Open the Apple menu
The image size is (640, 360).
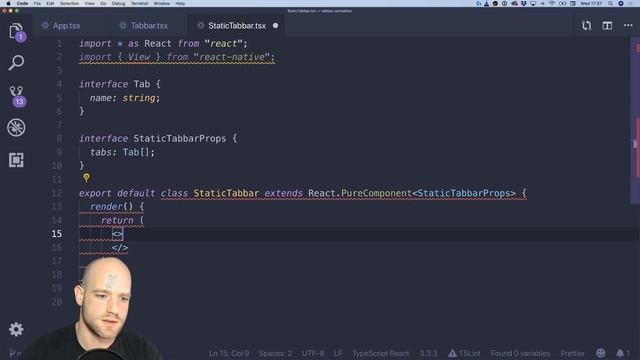(x=8, y=3)
